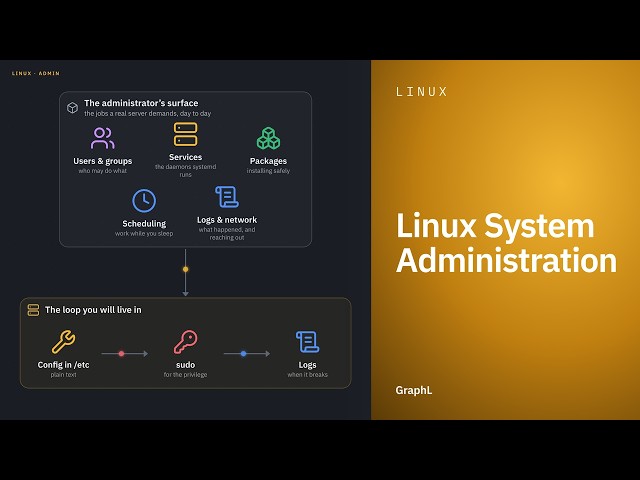Viewport: 640px width, 480px height.
Task: Click the 'Config in /etc' label
Action: click(63, 365)
